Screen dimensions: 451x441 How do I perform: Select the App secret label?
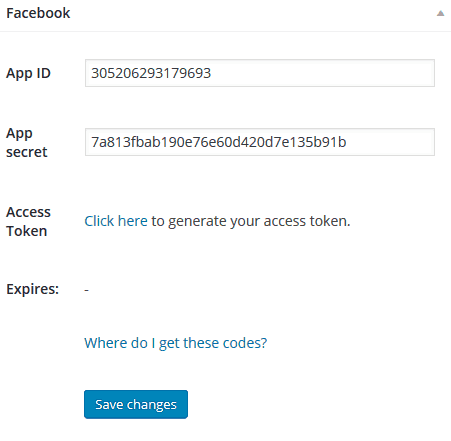point(27,142)
